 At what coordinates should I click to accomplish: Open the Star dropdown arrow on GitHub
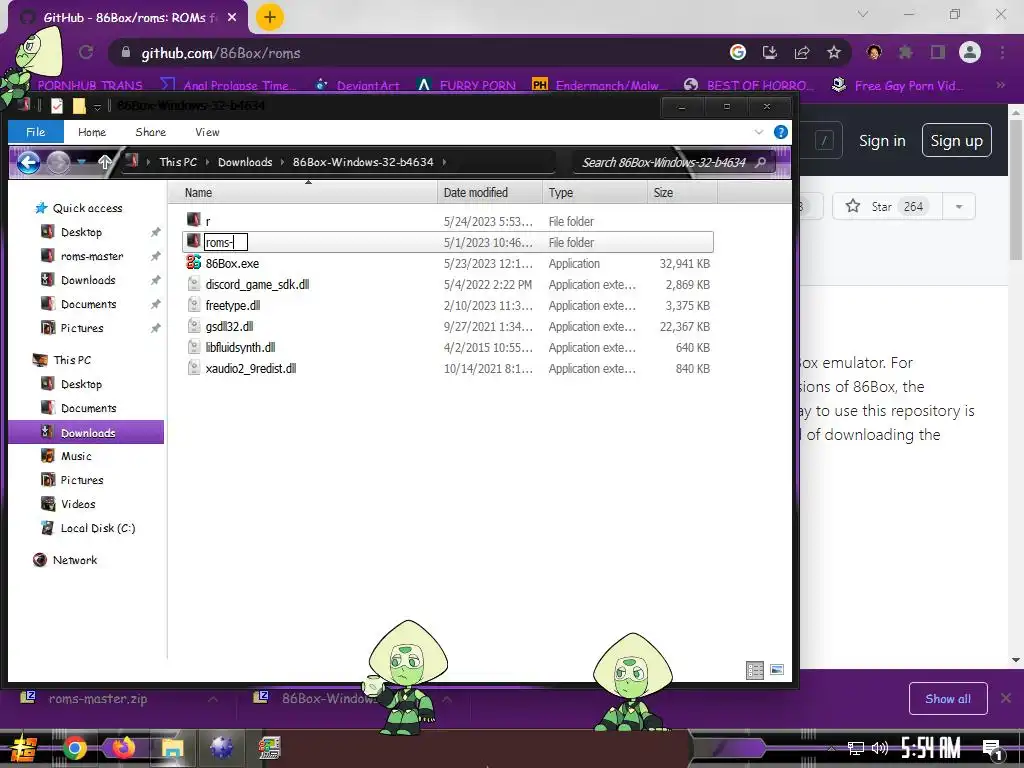click(959, 206)
